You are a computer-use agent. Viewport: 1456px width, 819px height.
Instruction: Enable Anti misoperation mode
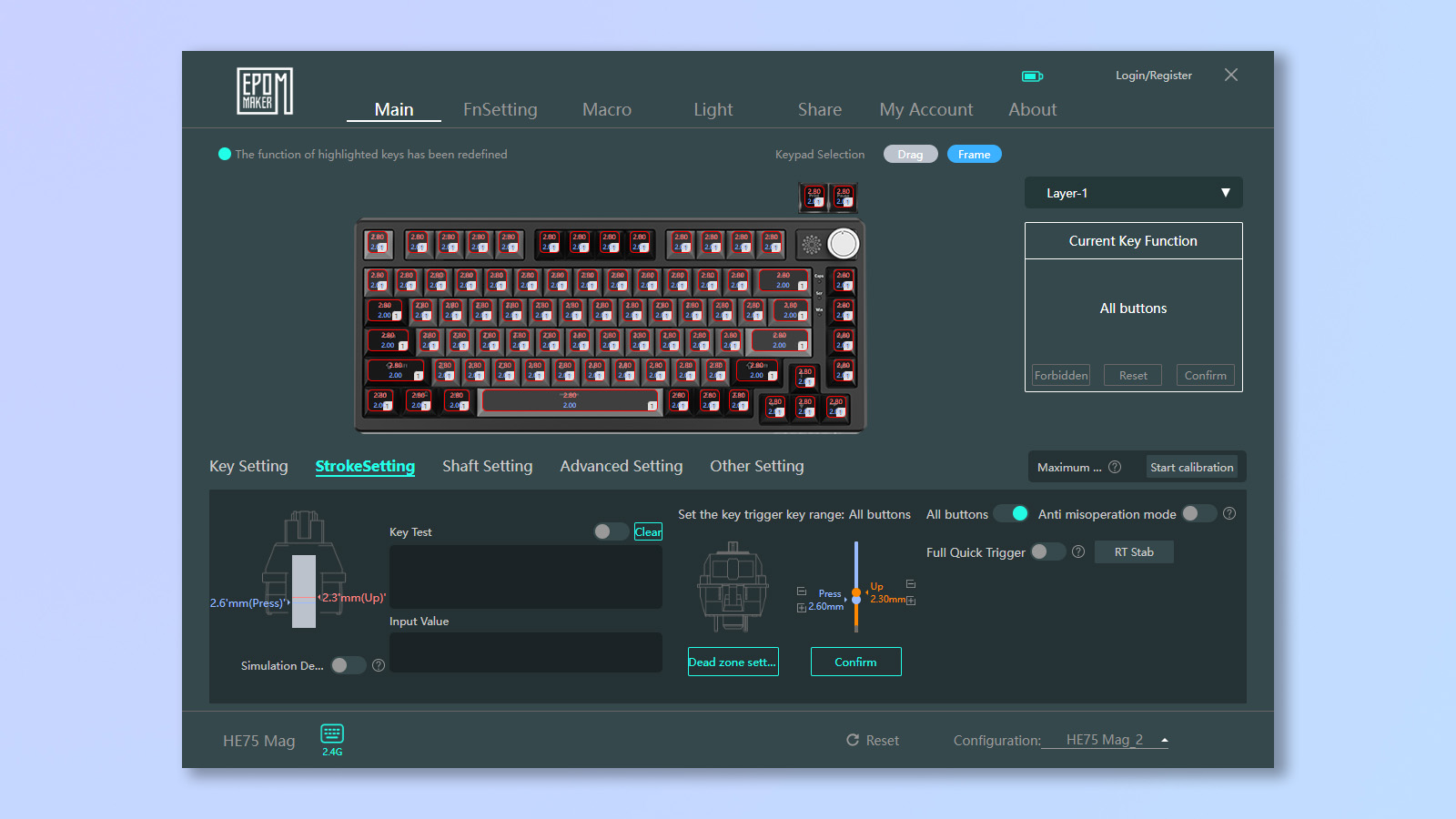[1199, 513]
